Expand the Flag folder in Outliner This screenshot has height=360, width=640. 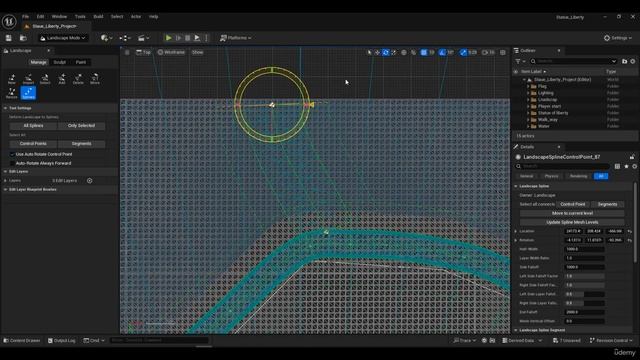point(528,87)
